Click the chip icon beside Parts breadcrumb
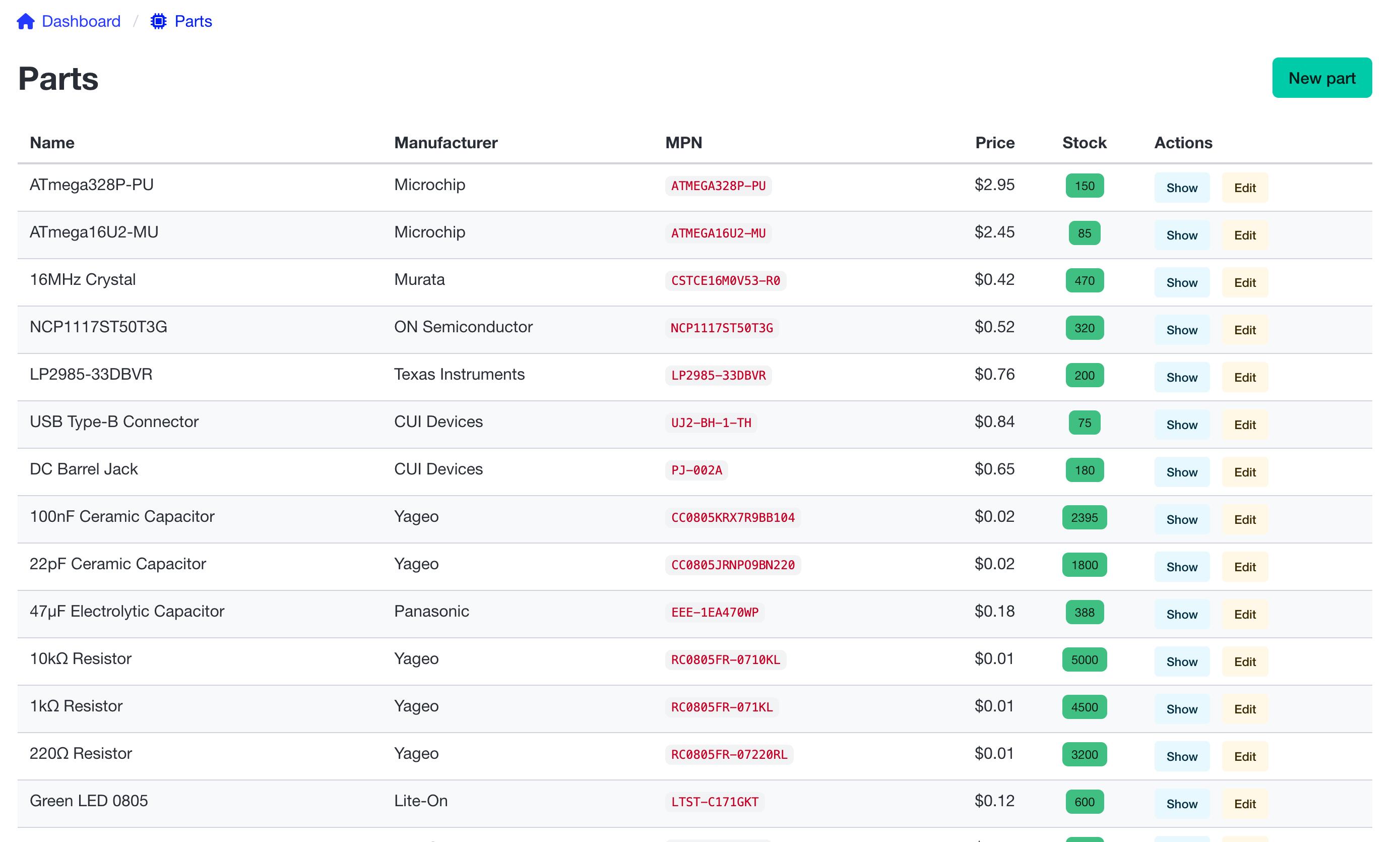The height and width of the screenshot is (842, 1400). coord(158,22)
